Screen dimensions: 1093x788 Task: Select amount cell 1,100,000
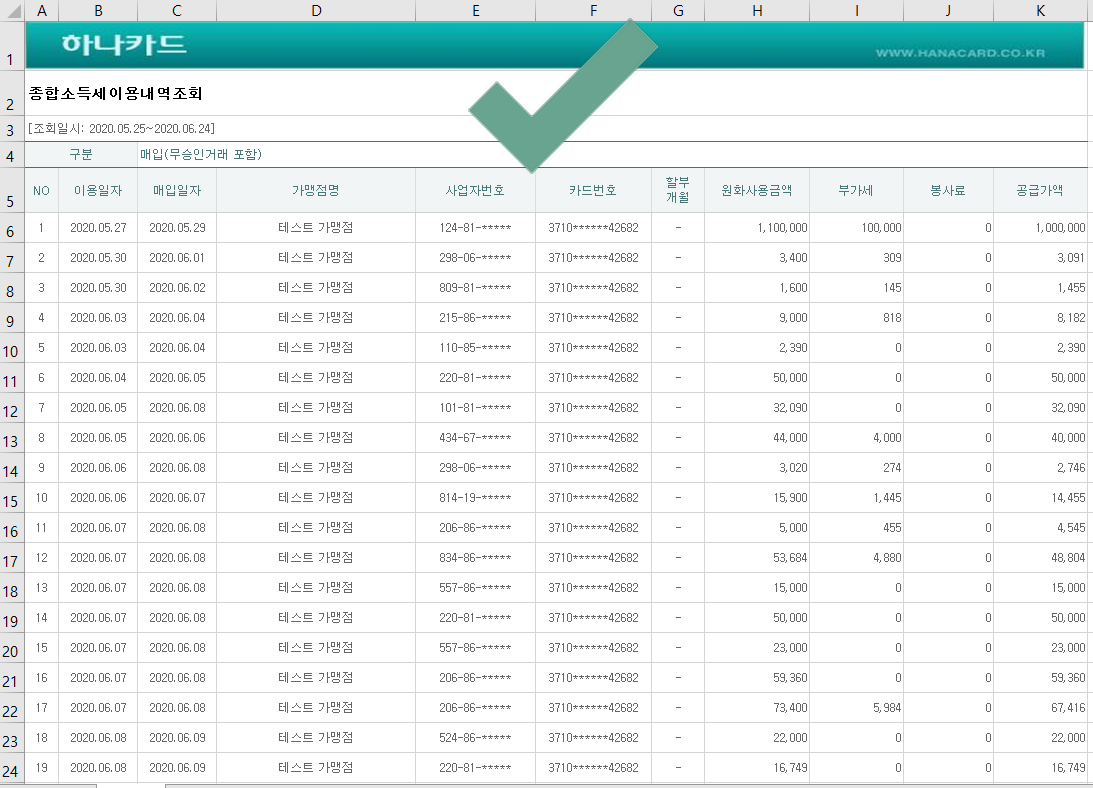[756, 228]
